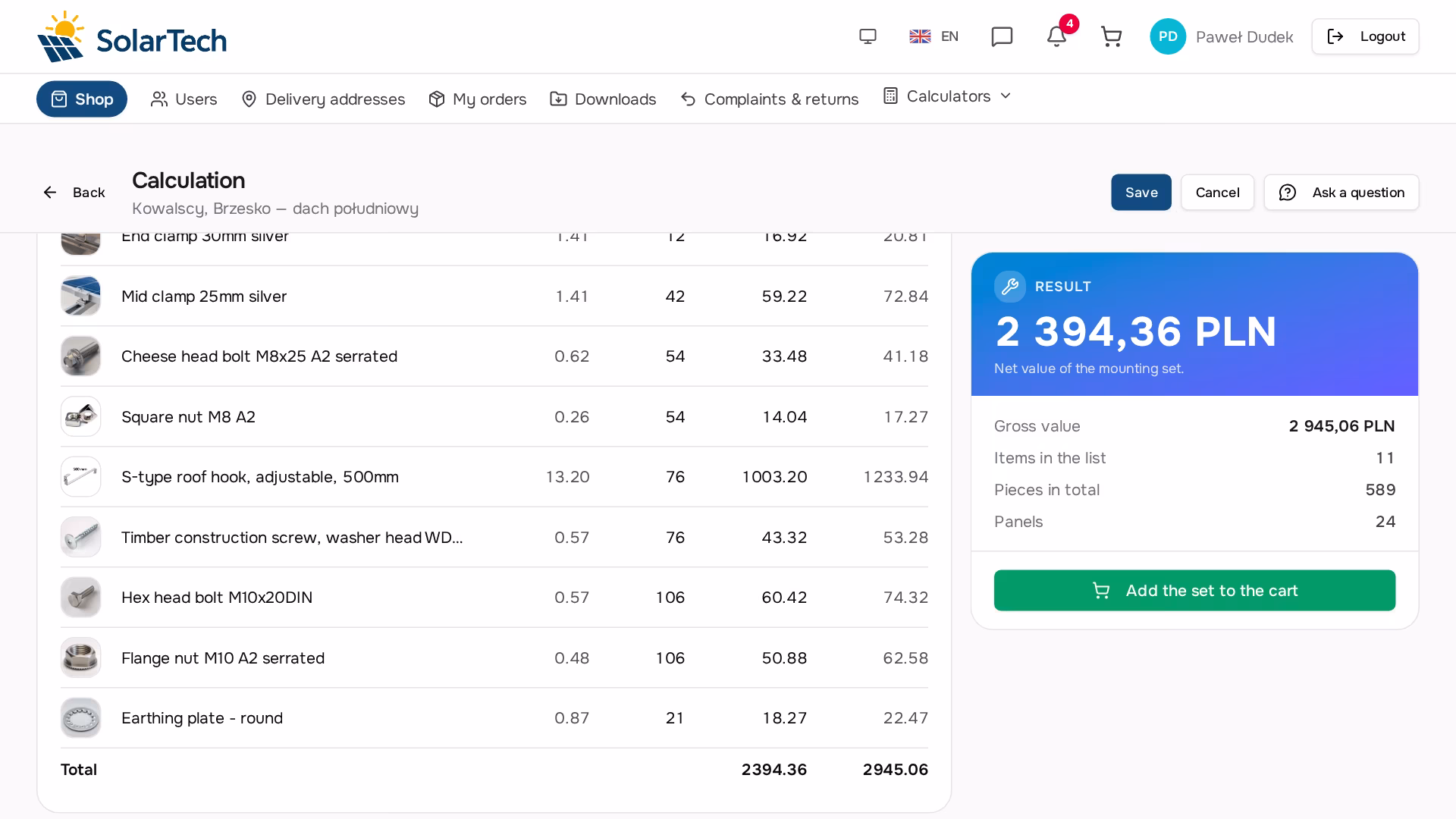Open the monitor display icon in header

tap(868, 36)
